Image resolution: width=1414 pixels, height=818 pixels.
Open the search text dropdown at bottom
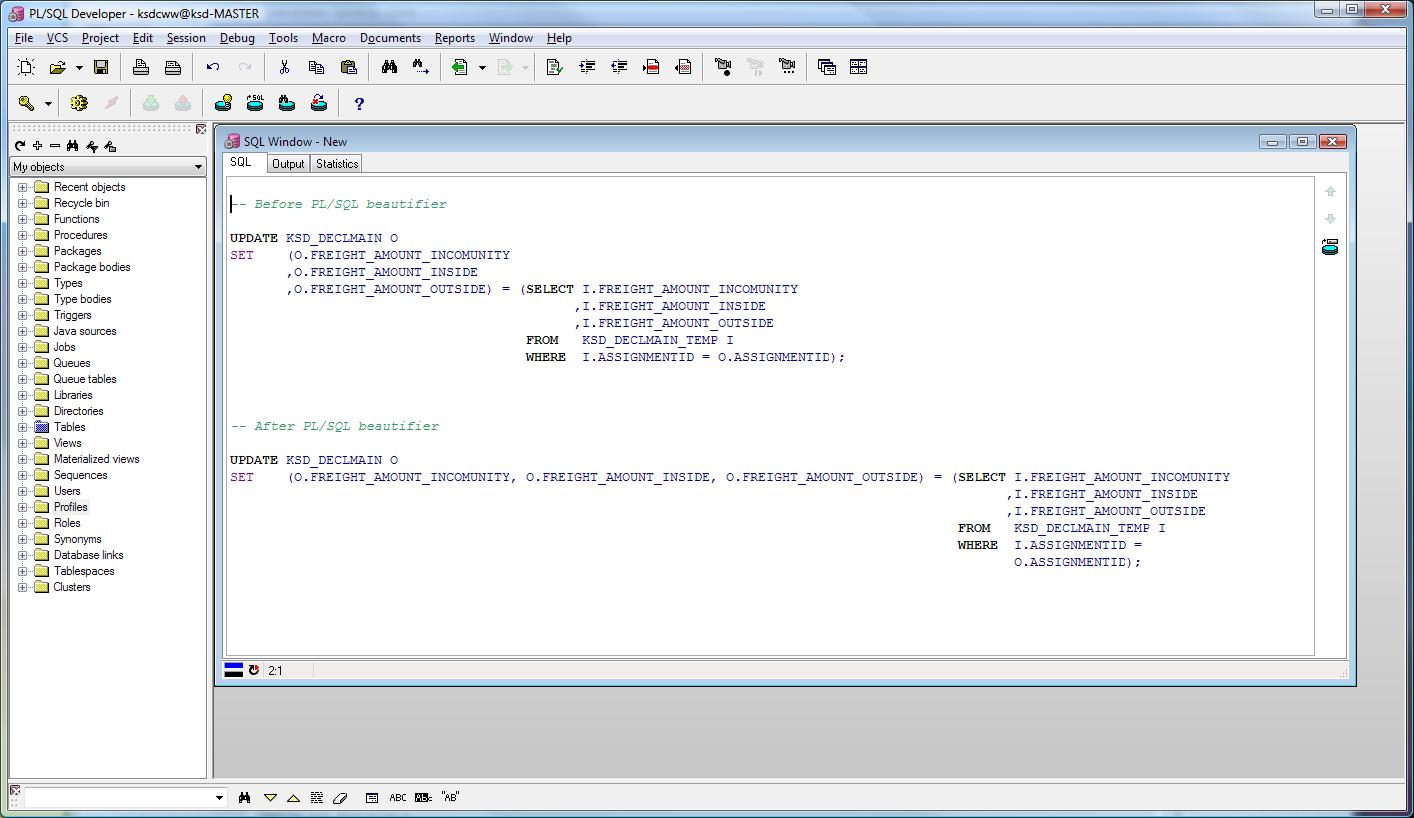[220, 797]
